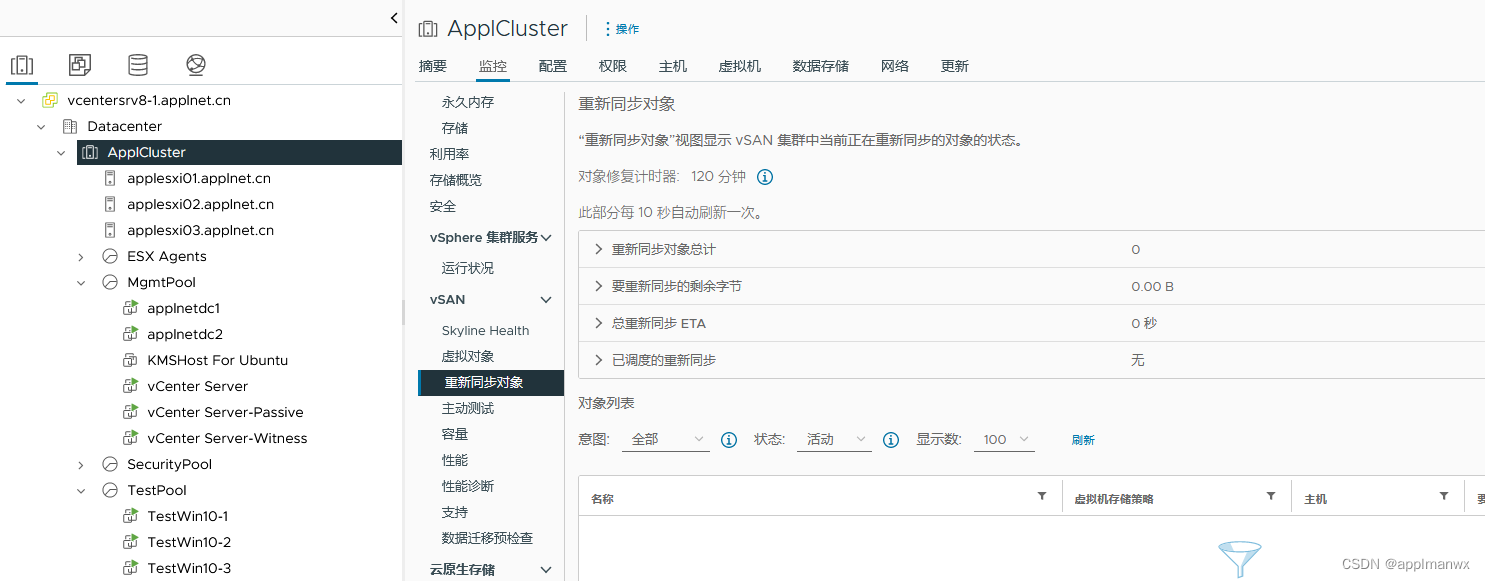The image size is (1485, 581).
Task: Open the 意图 dropdown set to 全部
Action: [x=665, y=440]
